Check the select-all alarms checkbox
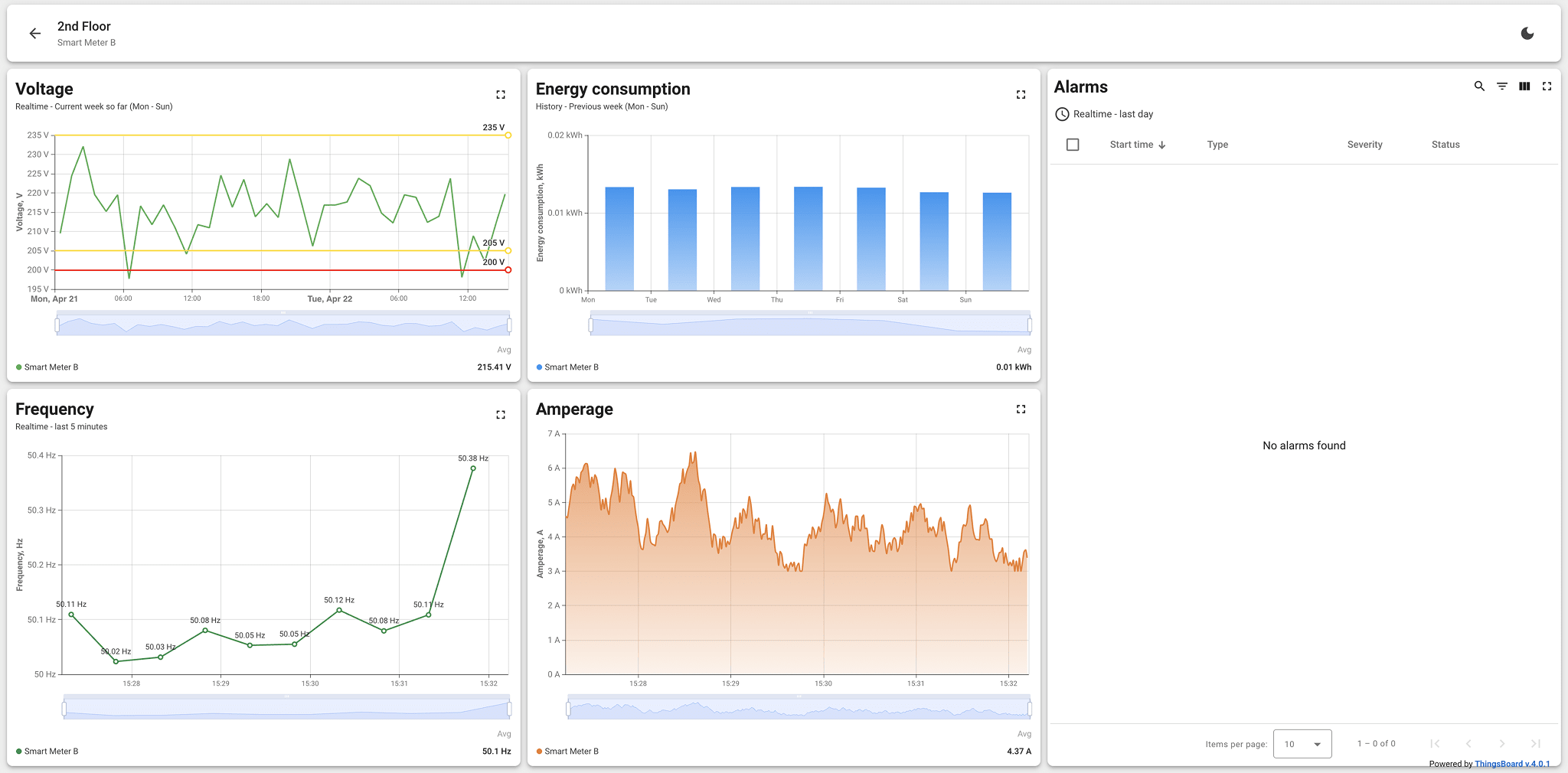 pos(1073,145)
